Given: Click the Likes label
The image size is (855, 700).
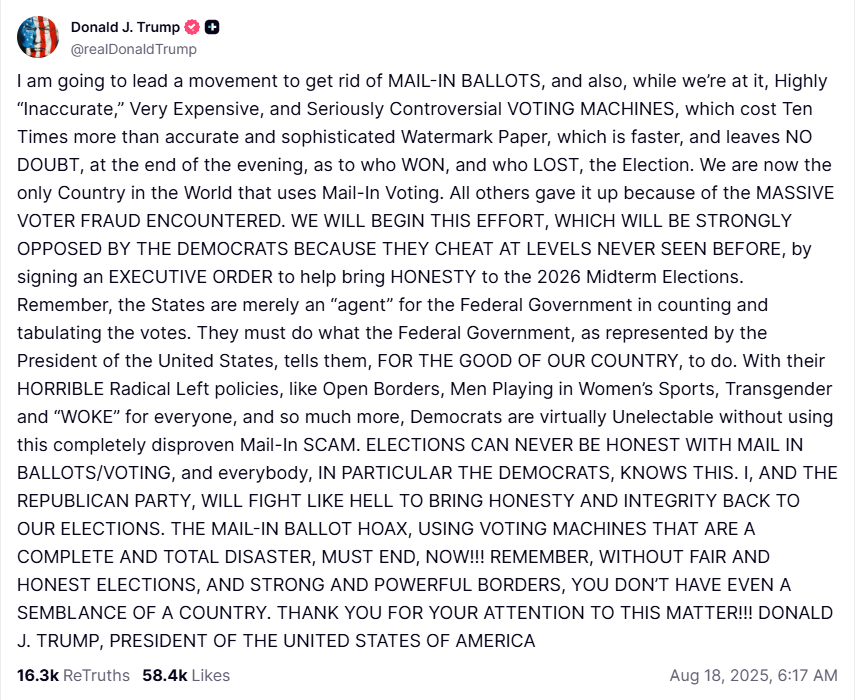Looking at the screenshot, I should 211,675.
